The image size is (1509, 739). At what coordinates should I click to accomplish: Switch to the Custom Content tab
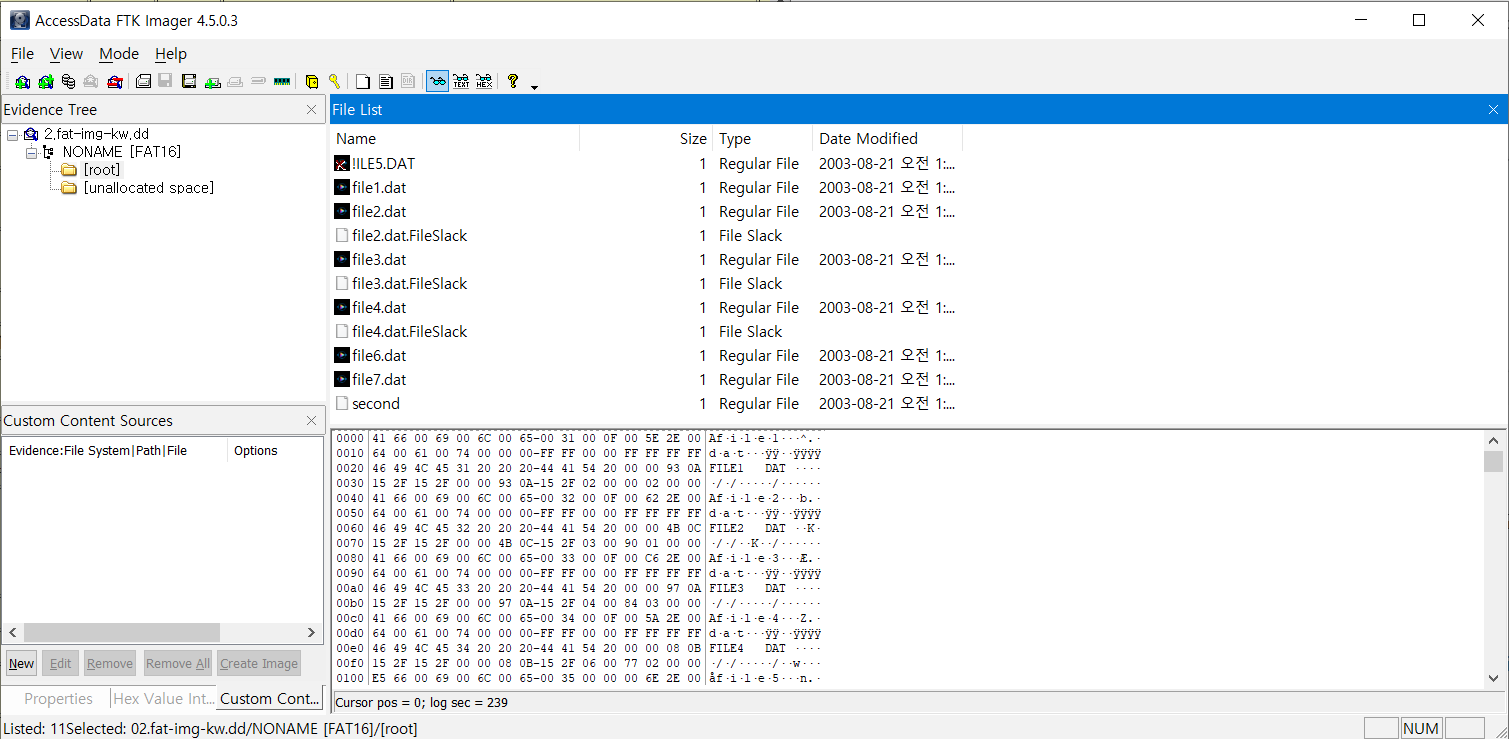point(270,699)
